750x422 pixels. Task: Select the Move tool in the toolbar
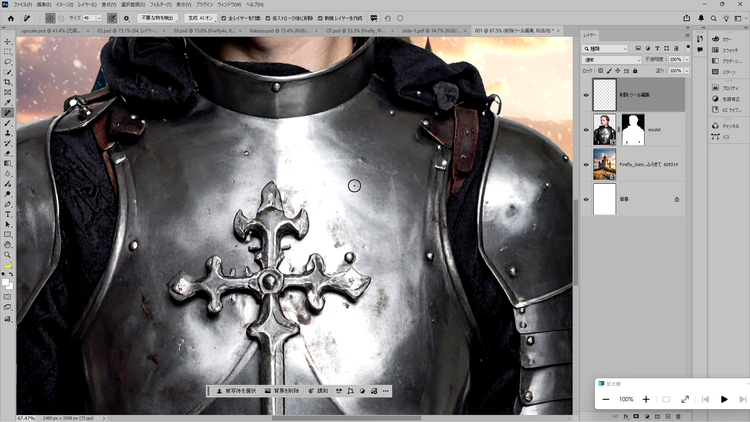coord(8,41)
